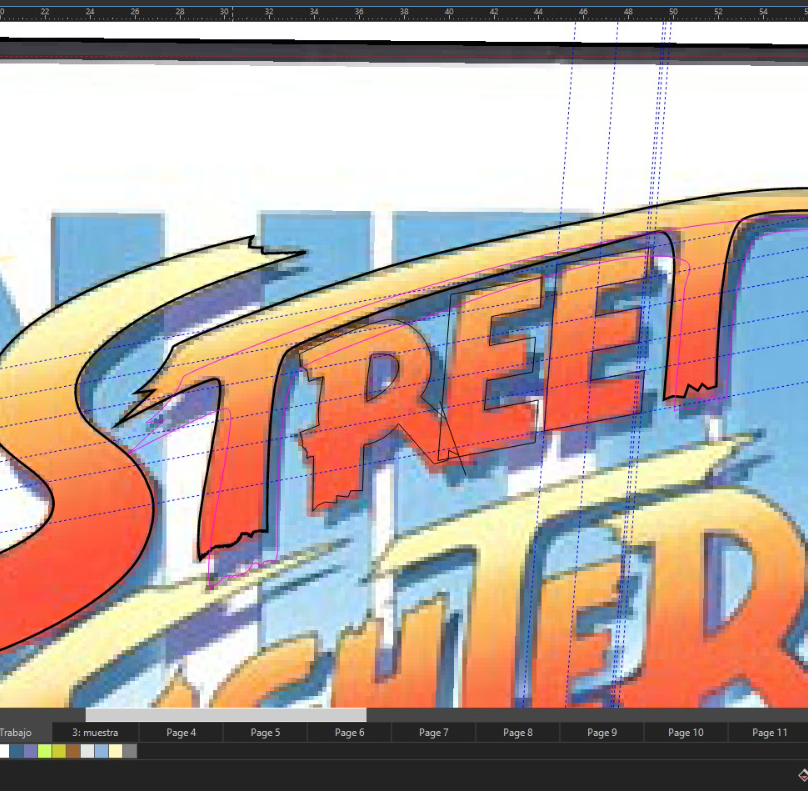Jump to the Page 8 tab
The image size is (808, 808).
[518, 732]
